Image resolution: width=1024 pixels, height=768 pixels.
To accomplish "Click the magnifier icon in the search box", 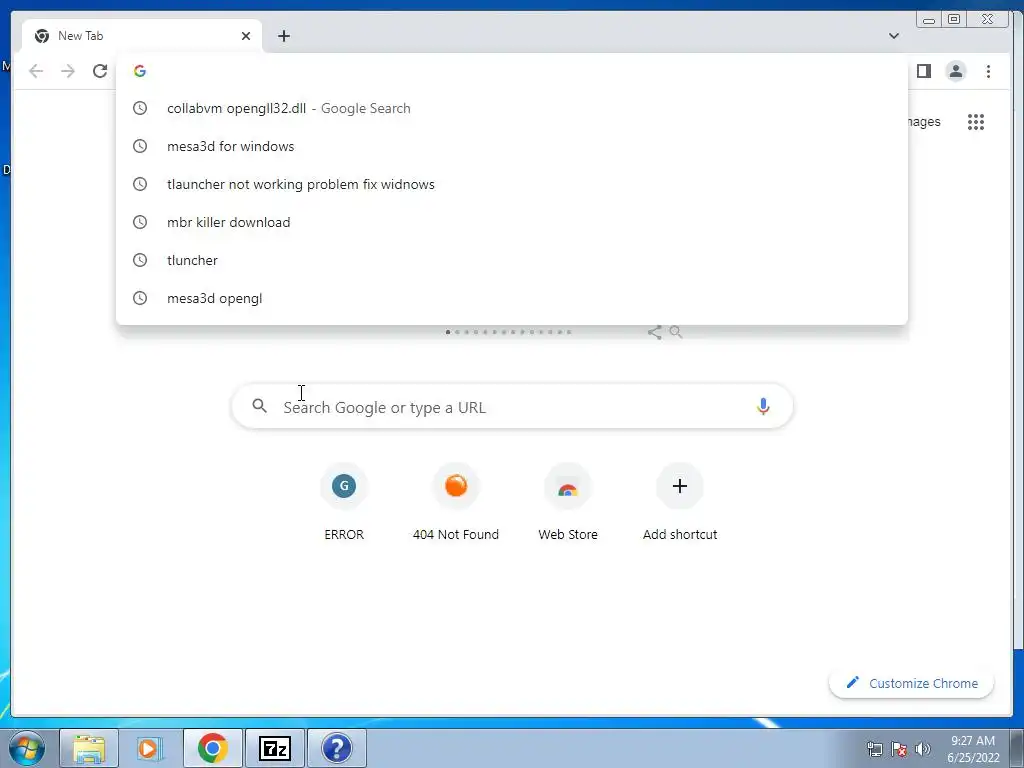I will [260, 406].
